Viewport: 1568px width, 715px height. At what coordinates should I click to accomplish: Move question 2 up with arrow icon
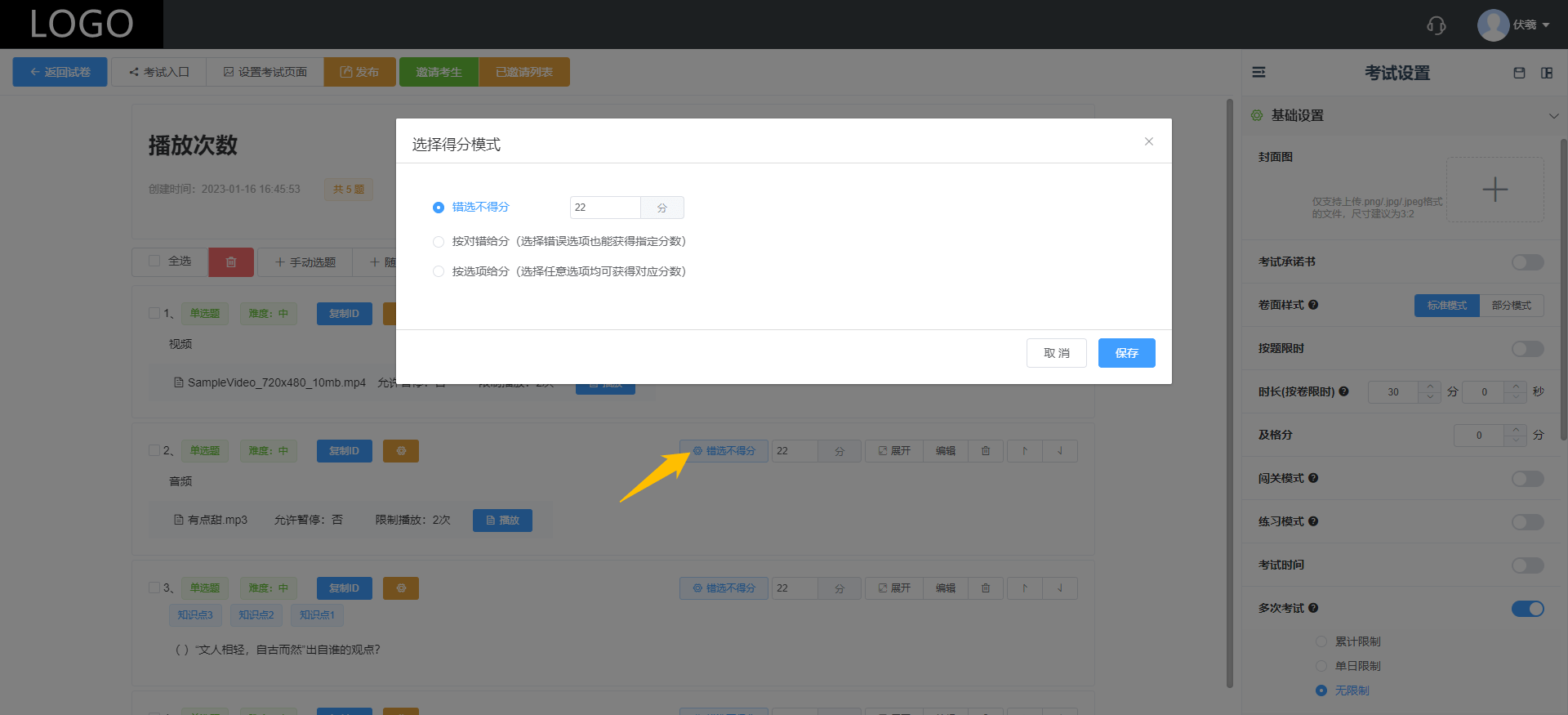pyautogui.click(x=1025, y=451)
